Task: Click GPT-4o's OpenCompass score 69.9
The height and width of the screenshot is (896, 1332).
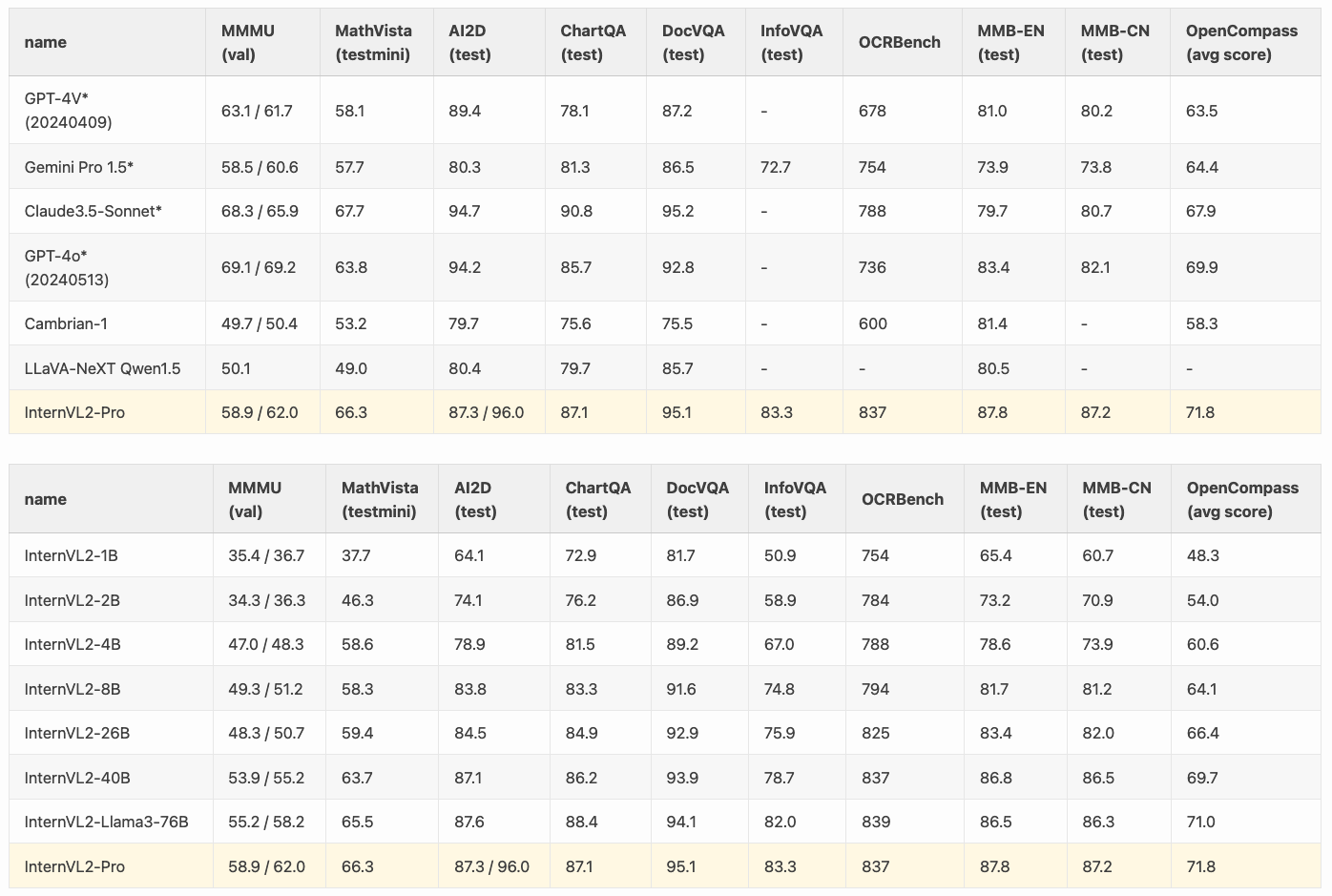Action: [1201, 268]
